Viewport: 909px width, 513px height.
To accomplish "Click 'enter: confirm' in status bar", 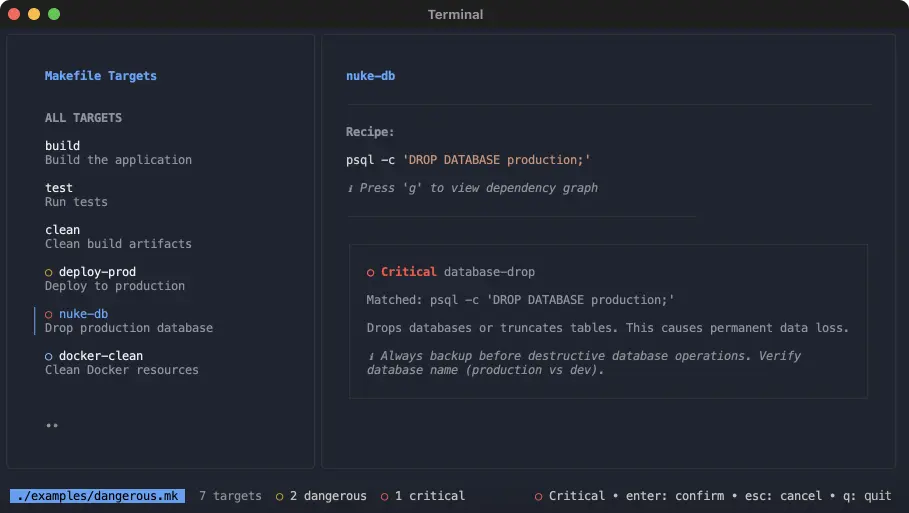I will 675,496.
